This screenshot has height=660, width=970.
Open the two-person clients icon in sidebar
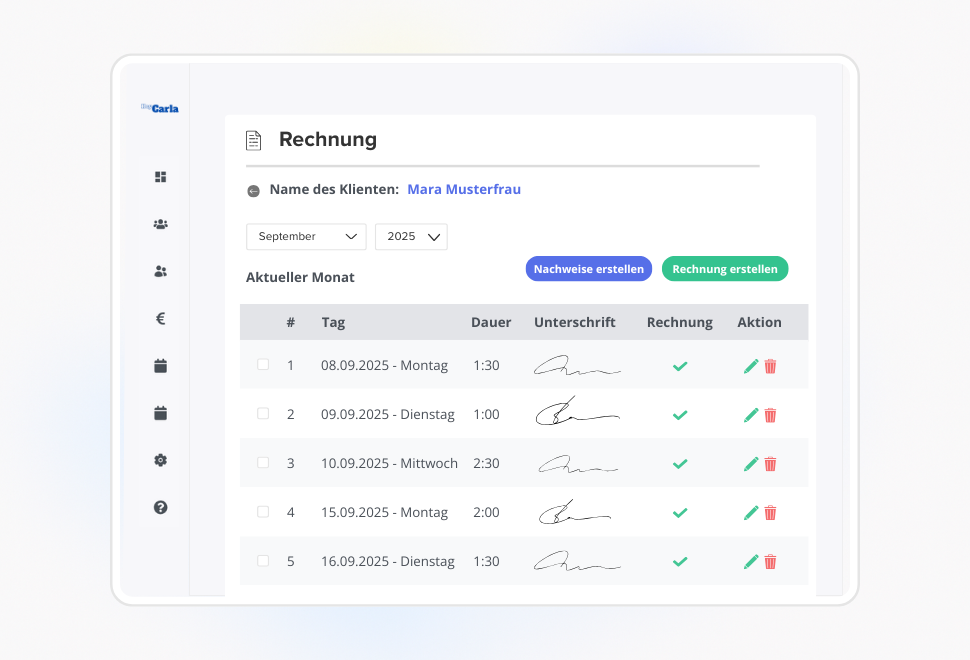click(x=160, y=271)
